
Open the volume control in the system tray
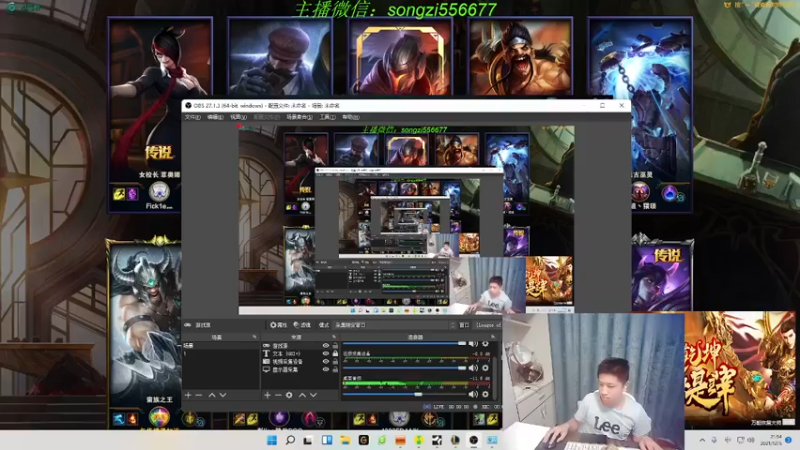(751, 440)
